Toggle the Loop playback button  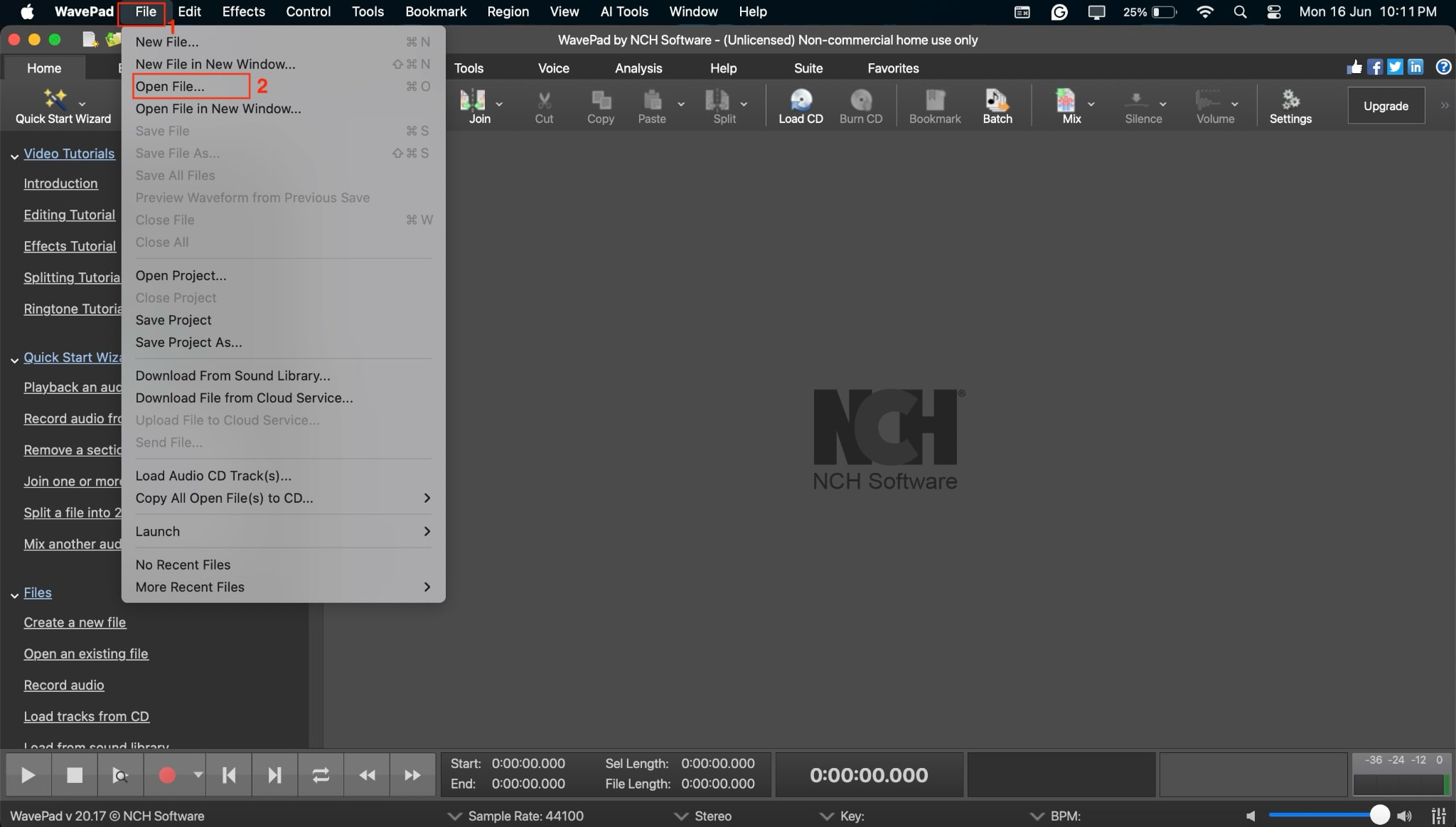tap(321, 774)
